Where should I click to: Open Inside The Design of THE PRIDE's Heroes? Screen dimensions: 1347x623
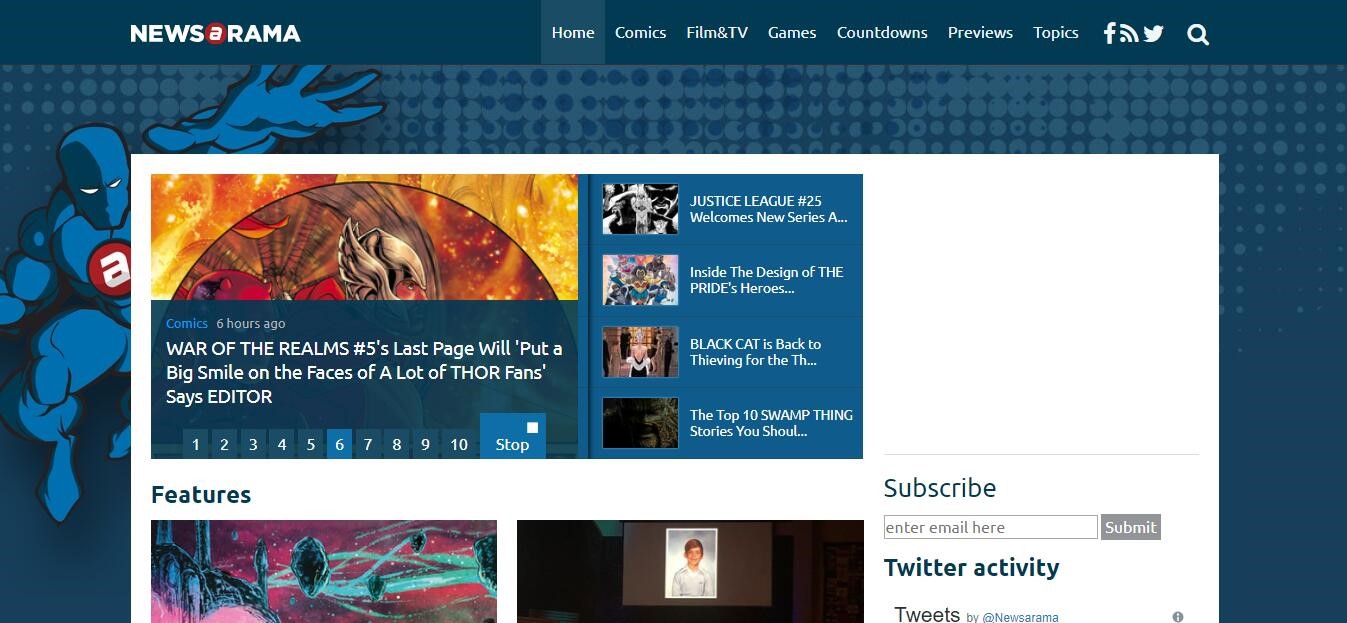click(766, 280)
